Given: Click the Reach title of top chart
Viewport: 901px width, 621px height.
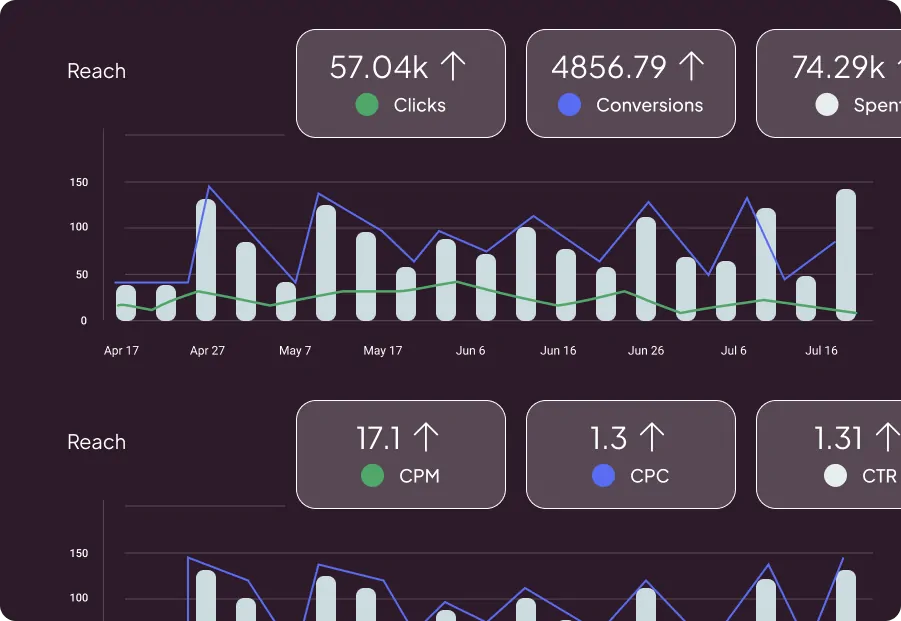Looking at the screenshot, I should coord(96,71).
